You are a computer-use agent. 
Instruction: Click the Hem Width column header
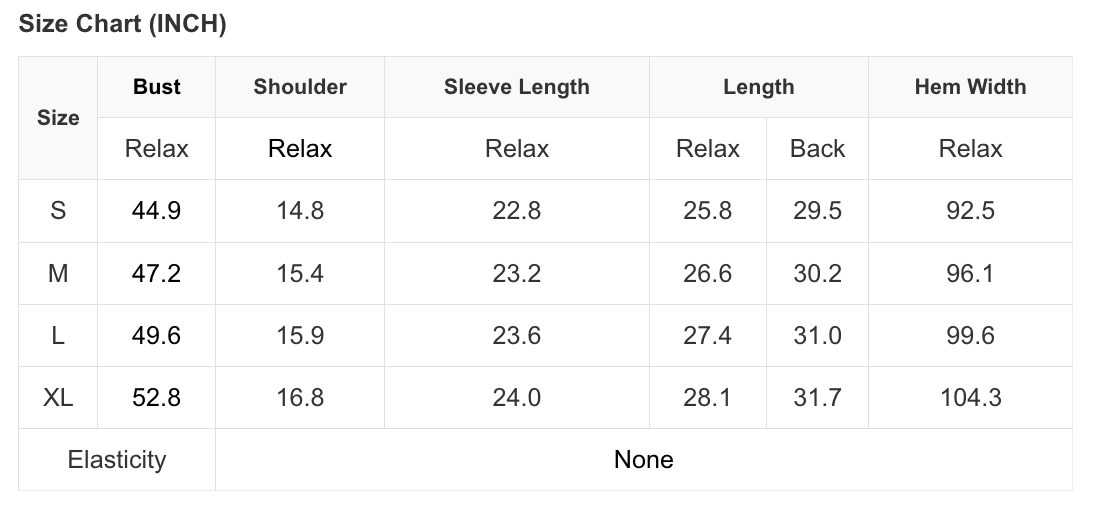tap(970, 87)
